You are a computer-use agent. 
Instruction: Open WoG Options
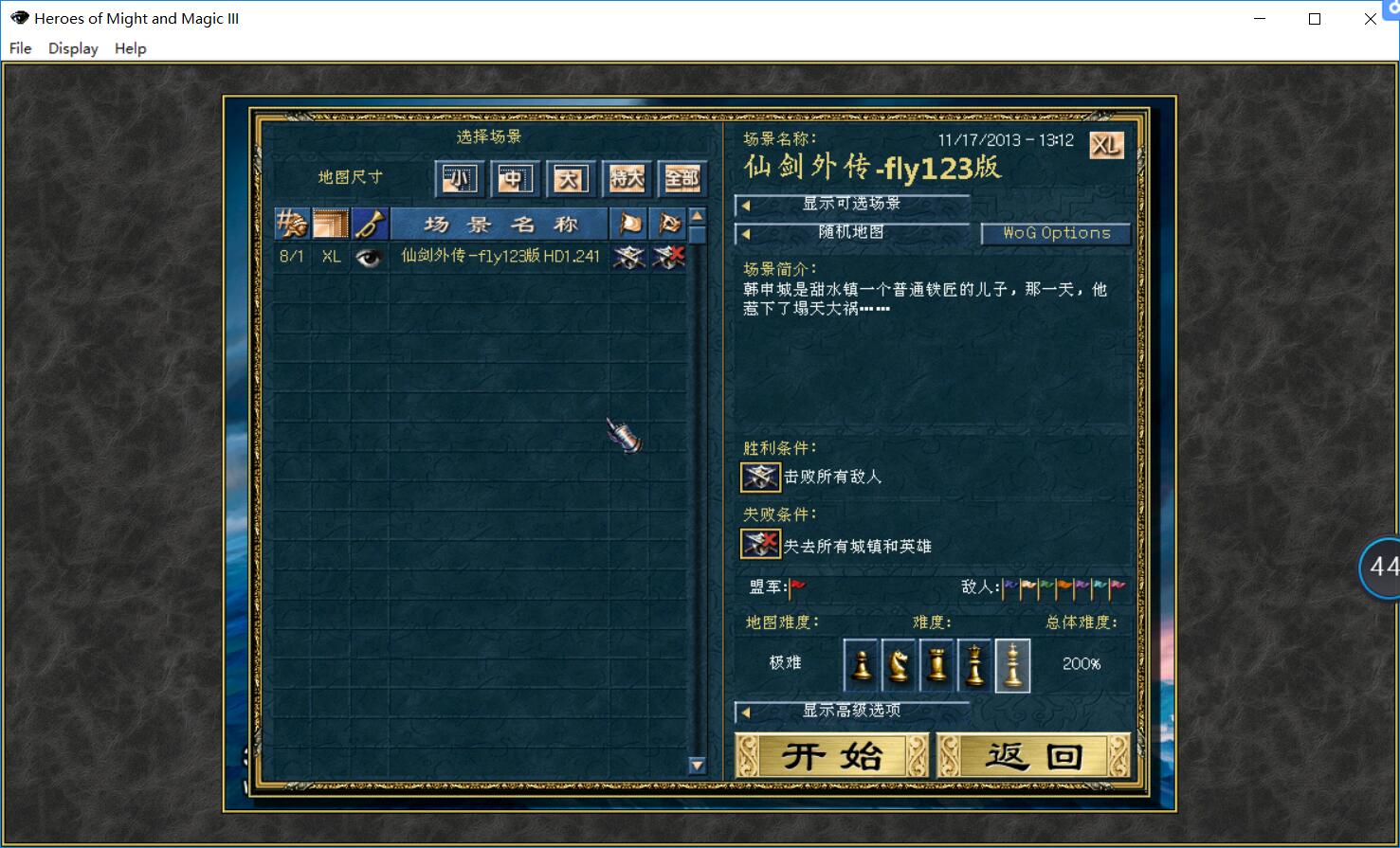tap(1056, 233)
